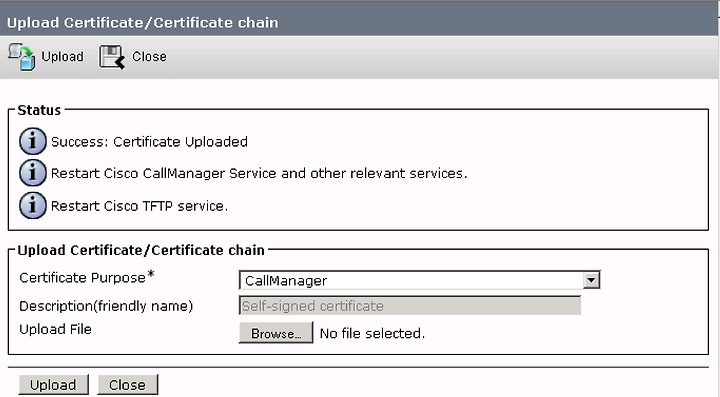The width and height of the screenshot is (720, 397).
Task: Click the 'Status' section heading
Action: point(39,110)
